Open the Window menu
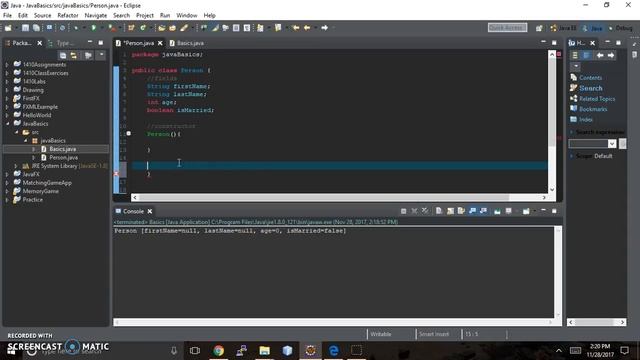The image size is (640, 360). [x=187, y=16]
